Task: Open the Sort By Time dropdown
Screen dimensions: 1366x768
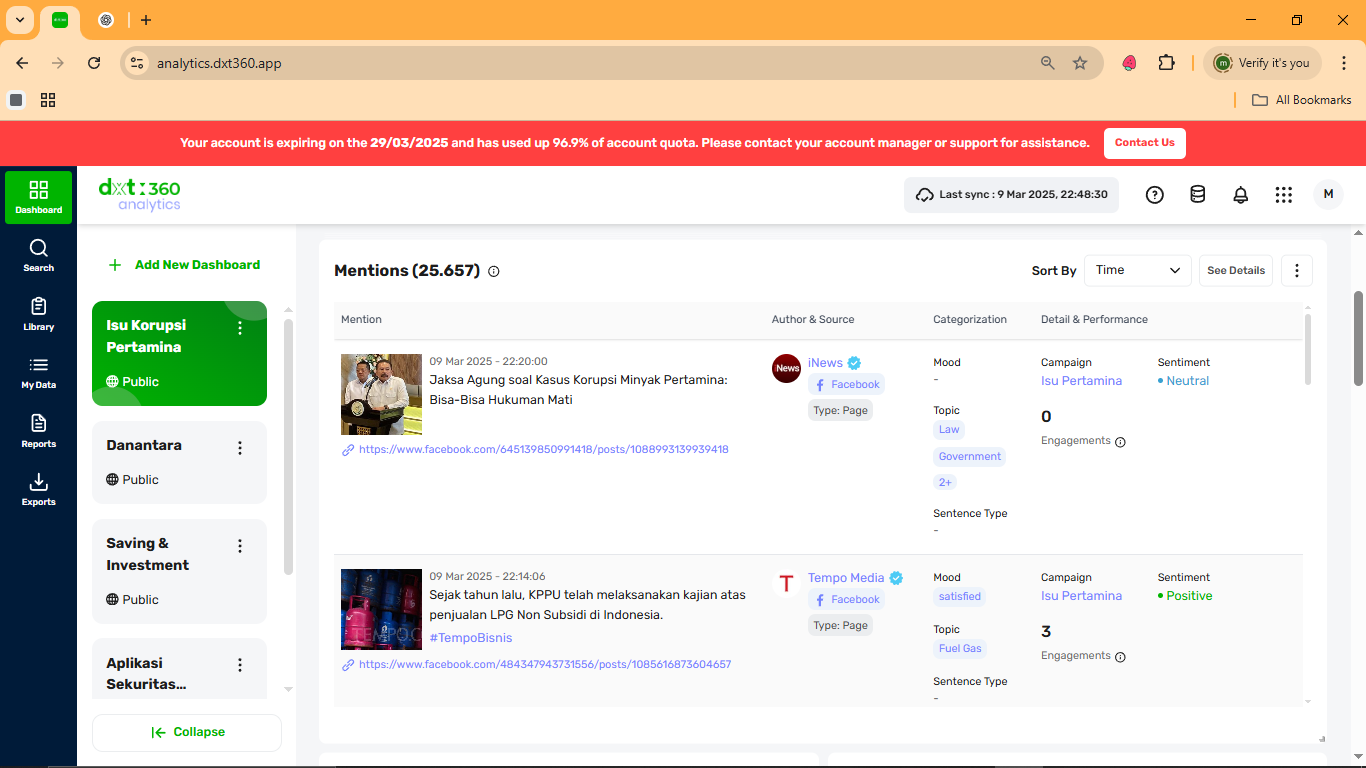Action: [x=1138, y=270]
